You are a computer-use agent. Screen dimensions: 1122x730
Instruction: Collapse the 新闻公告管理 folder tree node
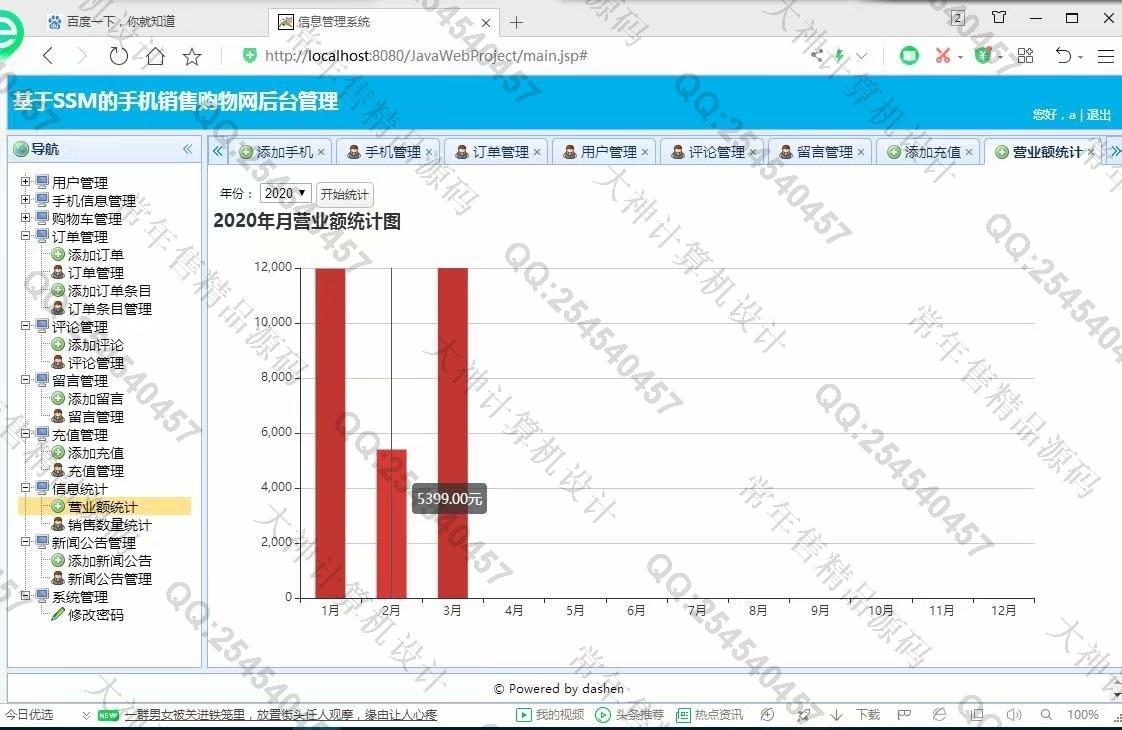point(26,542)
